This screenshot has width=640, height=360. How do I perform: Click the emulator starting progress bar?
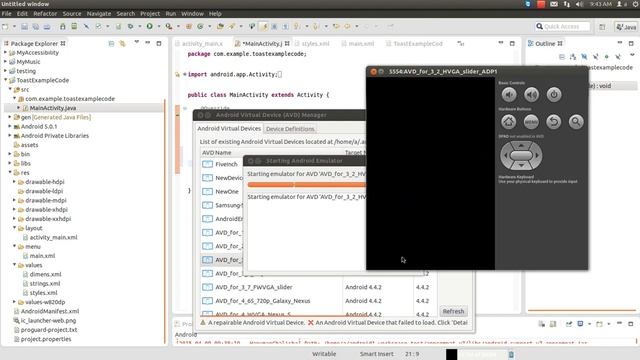click(x=307, y=184)
